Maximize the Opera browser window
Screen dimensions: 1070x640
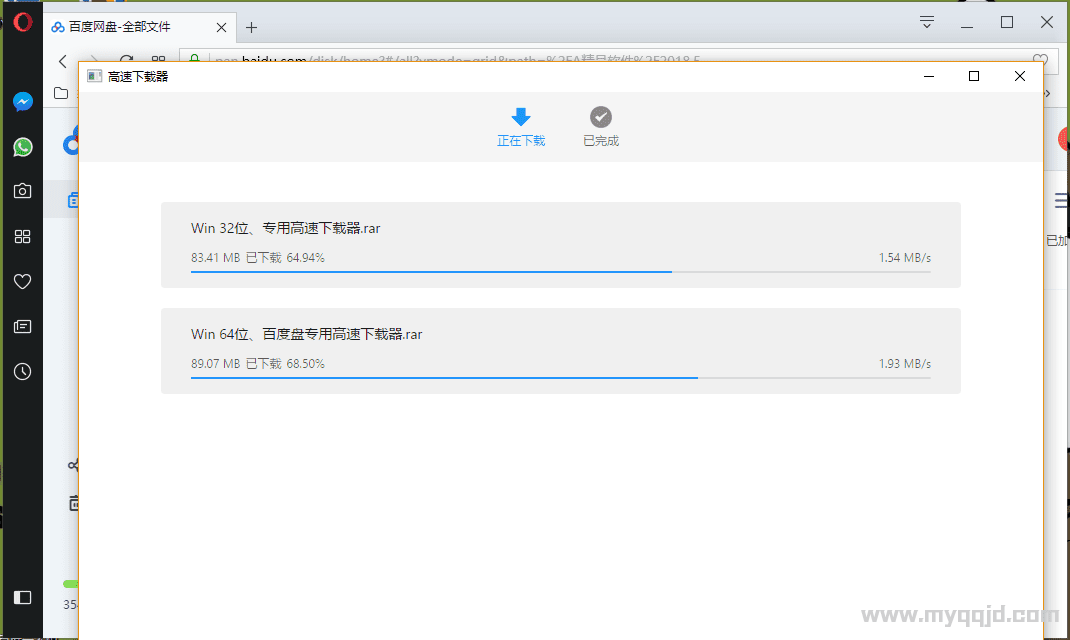(1007, 23)
